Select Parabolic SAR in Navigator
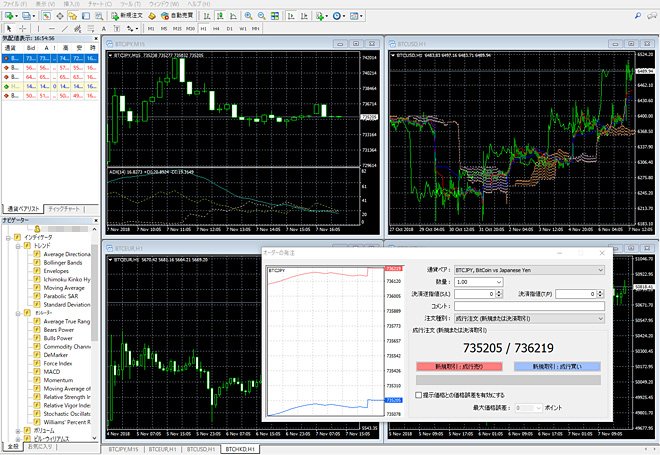This screenshot has height=455, width=660. 61,296
